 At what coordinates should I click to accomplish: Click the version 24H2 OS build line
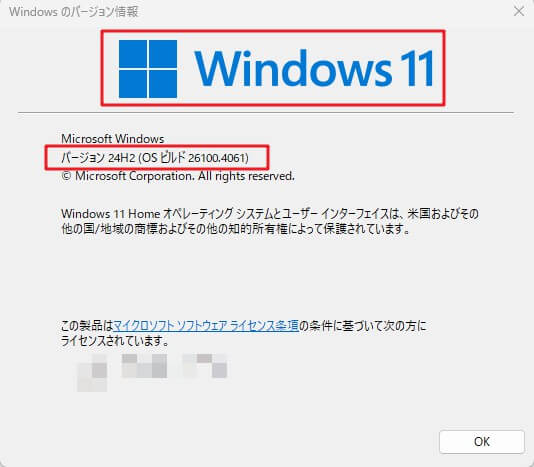point(155,158)
